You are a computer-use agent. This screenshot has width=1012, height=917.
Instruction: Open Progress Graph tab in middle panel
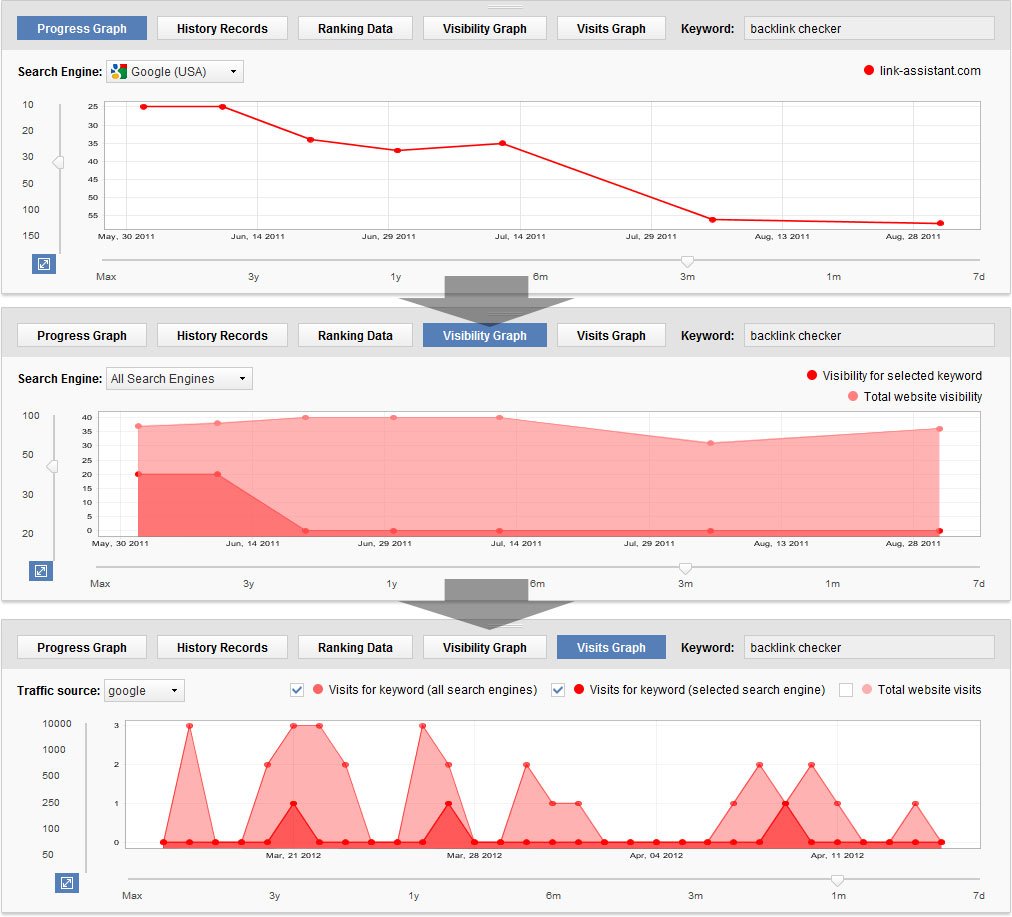tap(82, 336)
